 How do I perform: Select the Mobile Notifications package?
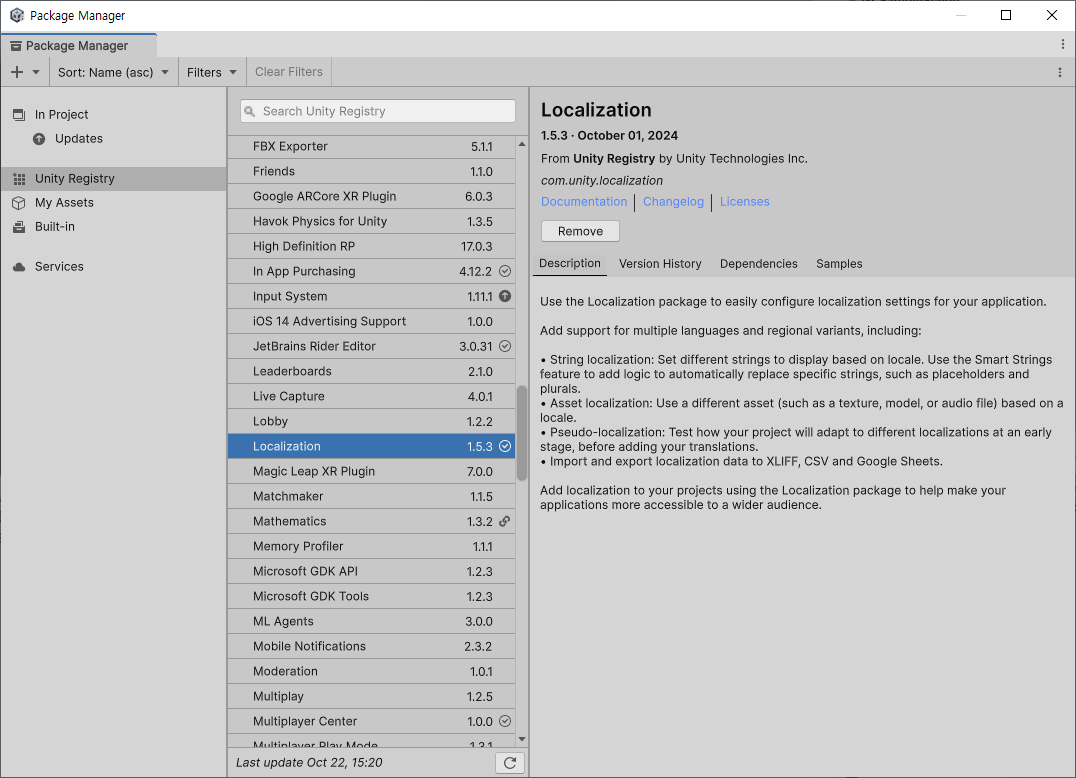[x=371, y=647]
